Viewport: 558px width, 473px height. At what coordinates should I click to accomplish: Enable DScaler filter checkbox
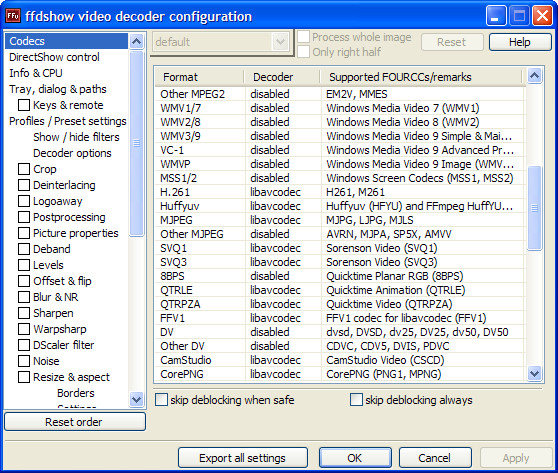tap(24, 345)
